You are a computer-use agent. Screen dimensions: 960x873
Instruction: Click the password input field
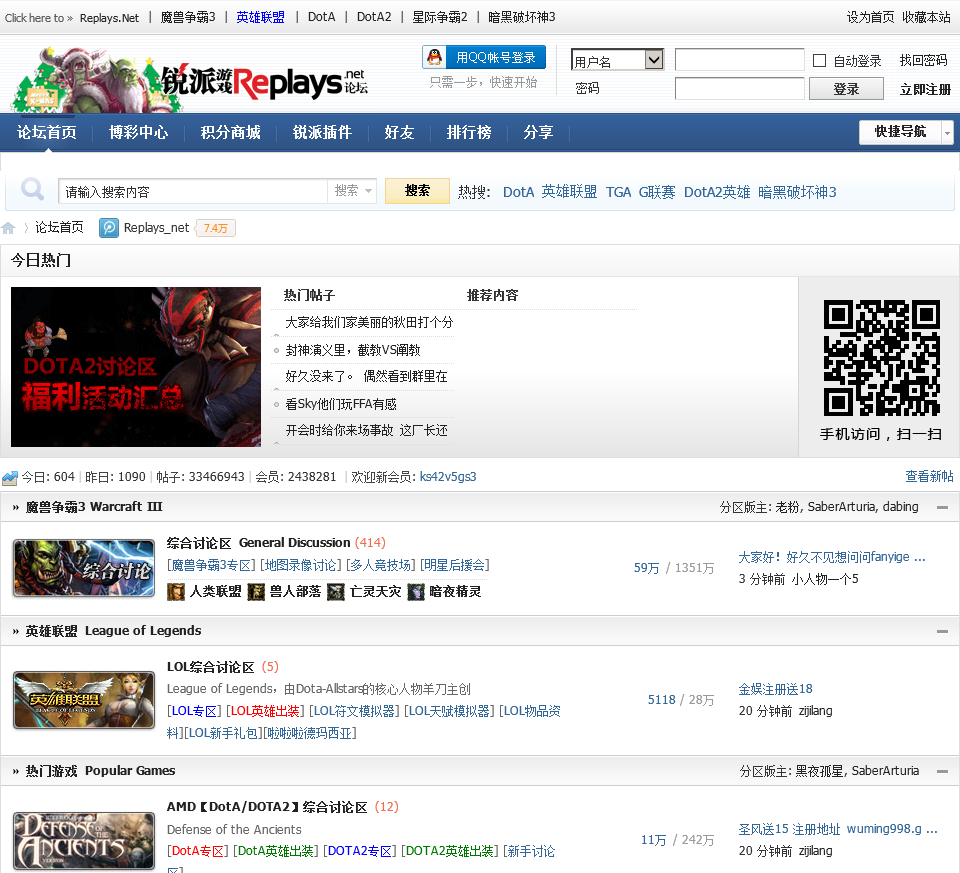(739, 88)
